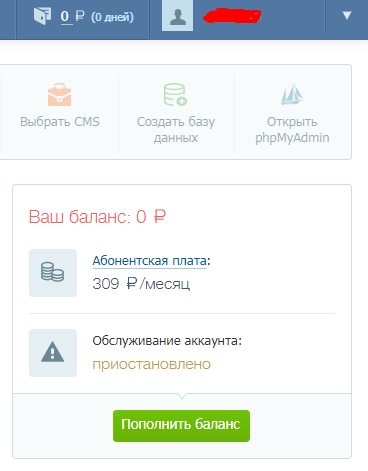Click the (0 дней) days remaining text
This screenshot has width=368, height=471.
(x=112, y=17)
